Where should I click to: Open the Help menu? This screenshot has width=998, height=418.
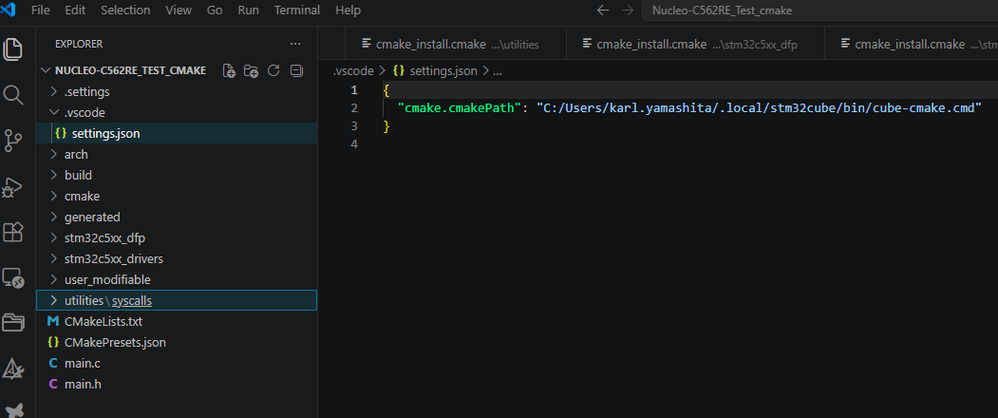pyautogui.click(x=348, y=10)
